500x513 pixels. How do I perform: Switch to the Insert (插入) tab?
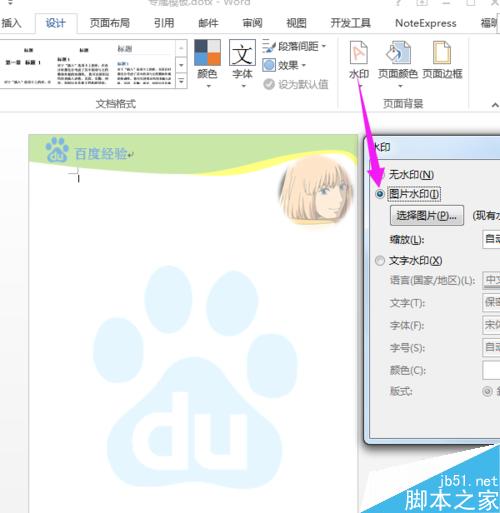(11, 23)
